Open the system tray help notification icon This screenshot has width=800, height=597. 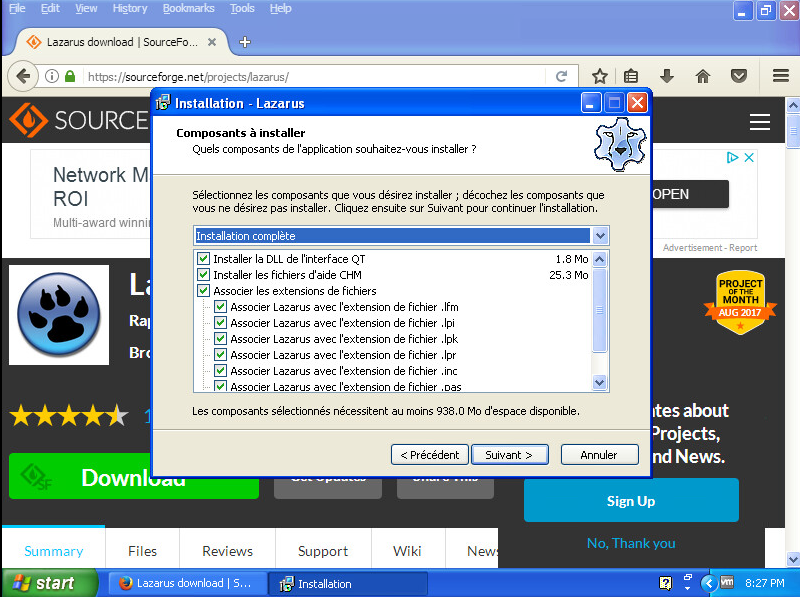tap(665, 583)
